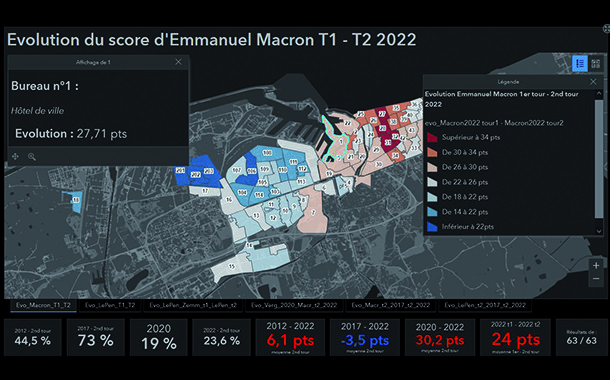Click the De 30 à 34 pts swatch
Viewport: 610px width, 380px height.
pyautogui.click(x=432, y=152)
